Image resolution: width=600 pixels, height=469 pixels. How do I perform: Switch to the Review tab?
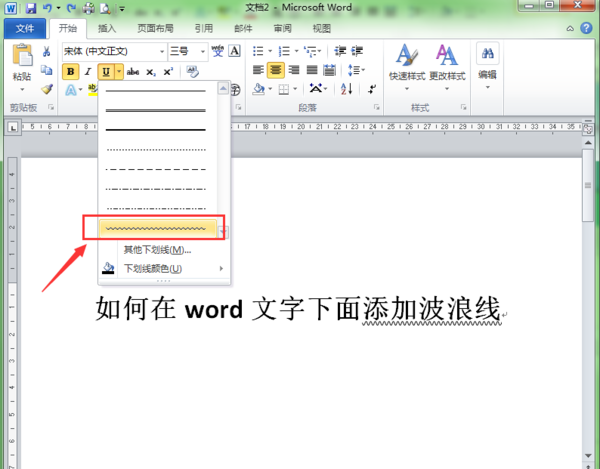[x=282, y=28]
